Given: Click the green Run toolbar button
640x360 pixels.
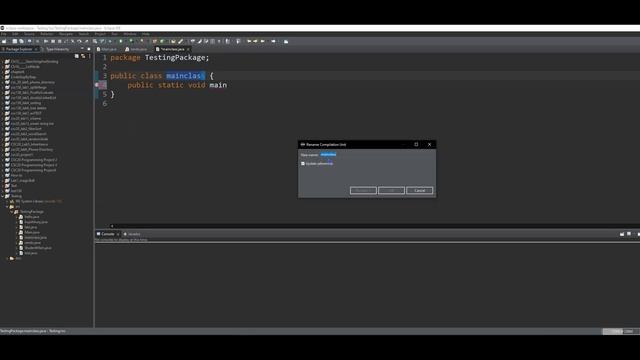Looking at the screenshot, I should tap(121, 41).
